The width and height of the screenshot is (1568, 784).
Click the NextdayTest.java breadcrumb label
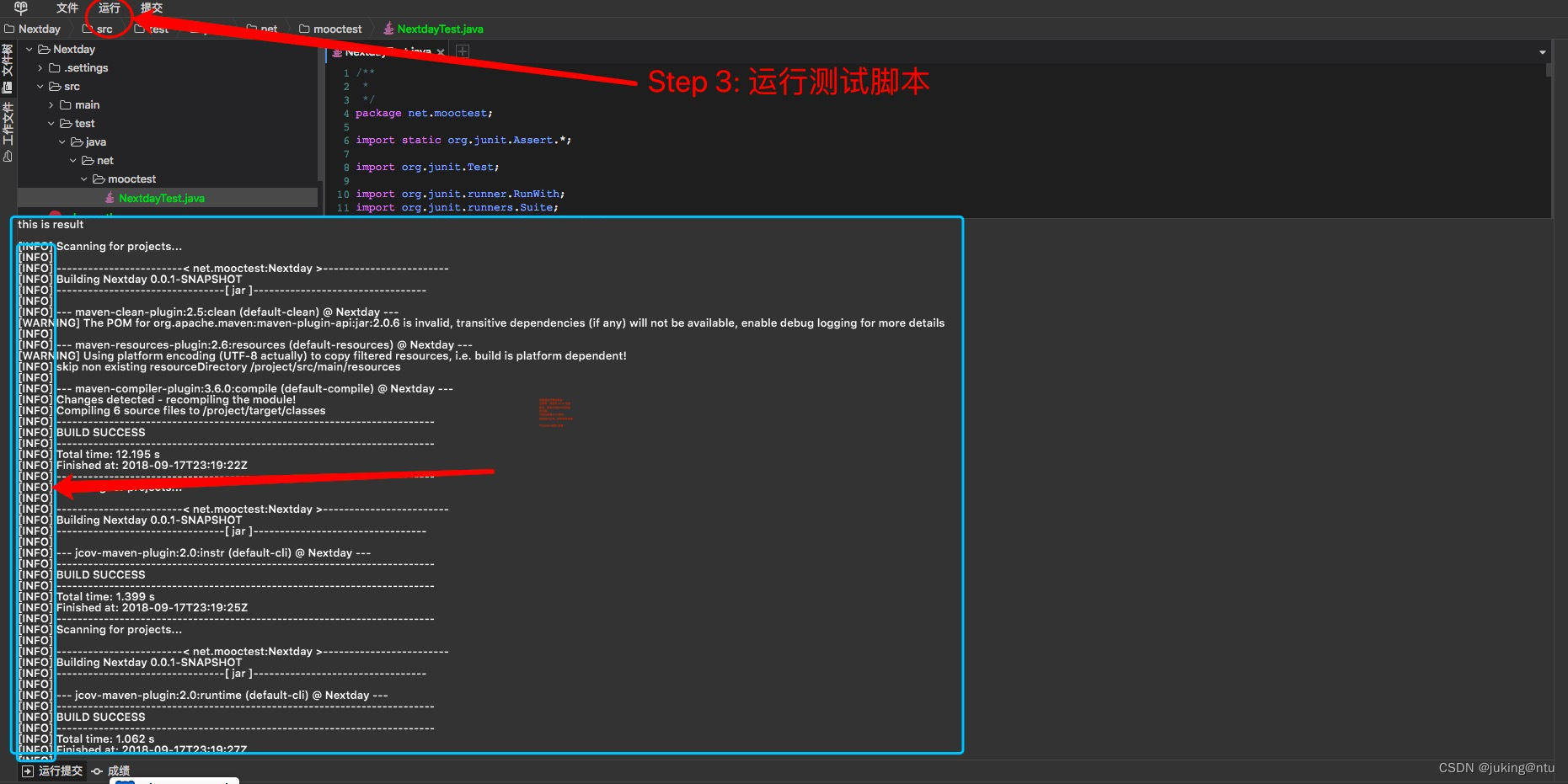tap(440, 29)
